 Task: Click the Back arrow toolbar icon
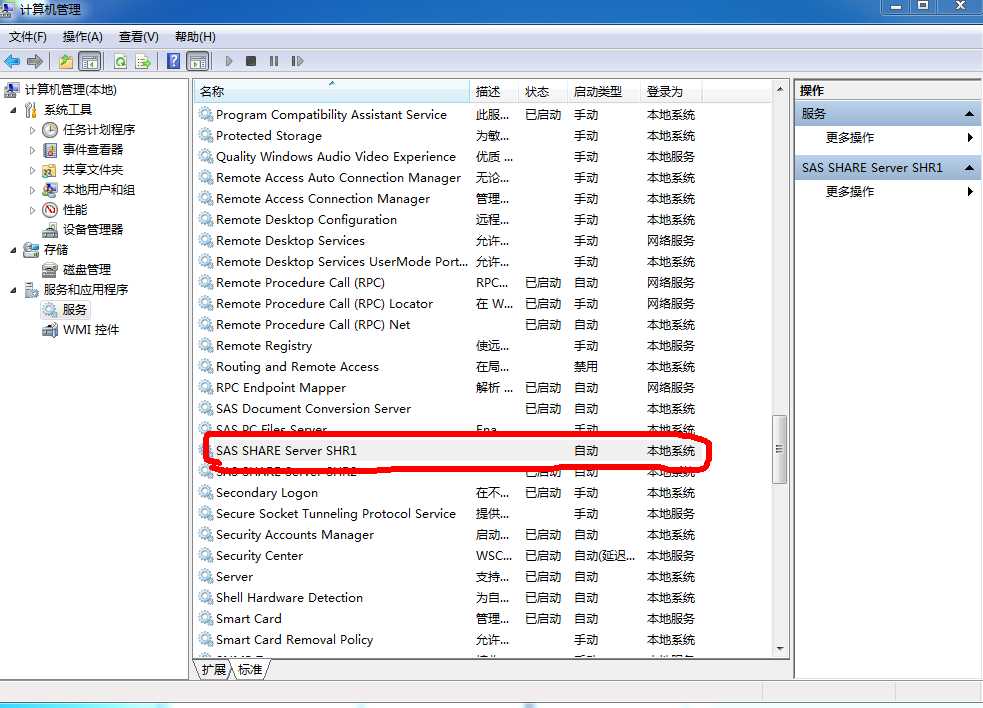(x=12, y=61)
